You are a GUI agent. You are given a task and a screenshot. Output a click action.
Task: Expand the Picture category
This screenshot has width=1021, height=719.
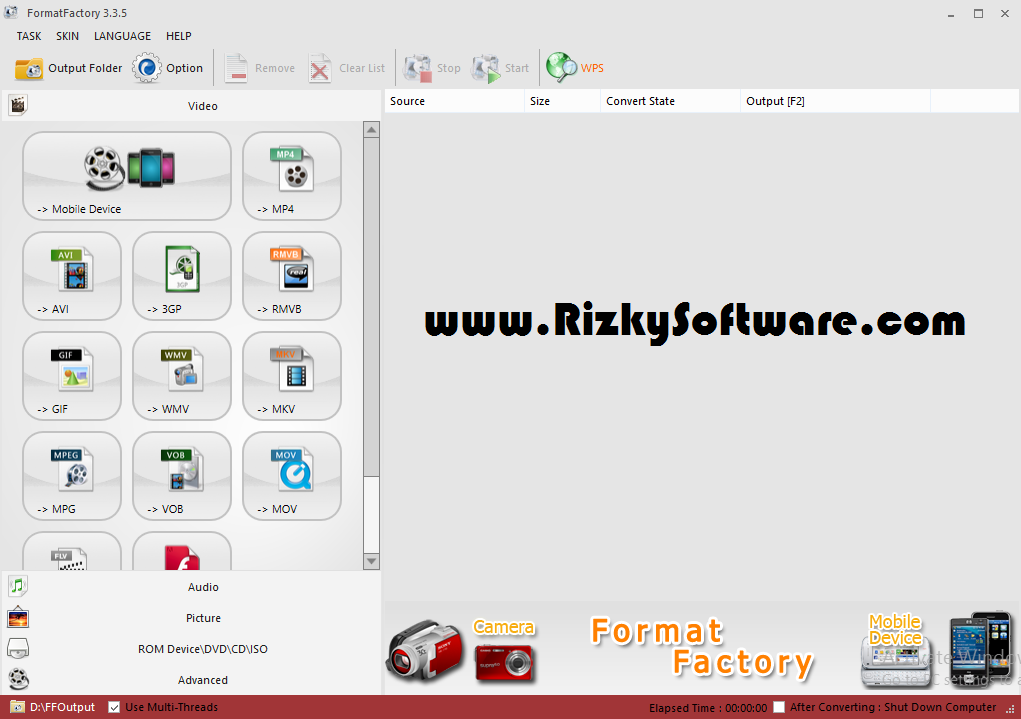pos(191,618)
